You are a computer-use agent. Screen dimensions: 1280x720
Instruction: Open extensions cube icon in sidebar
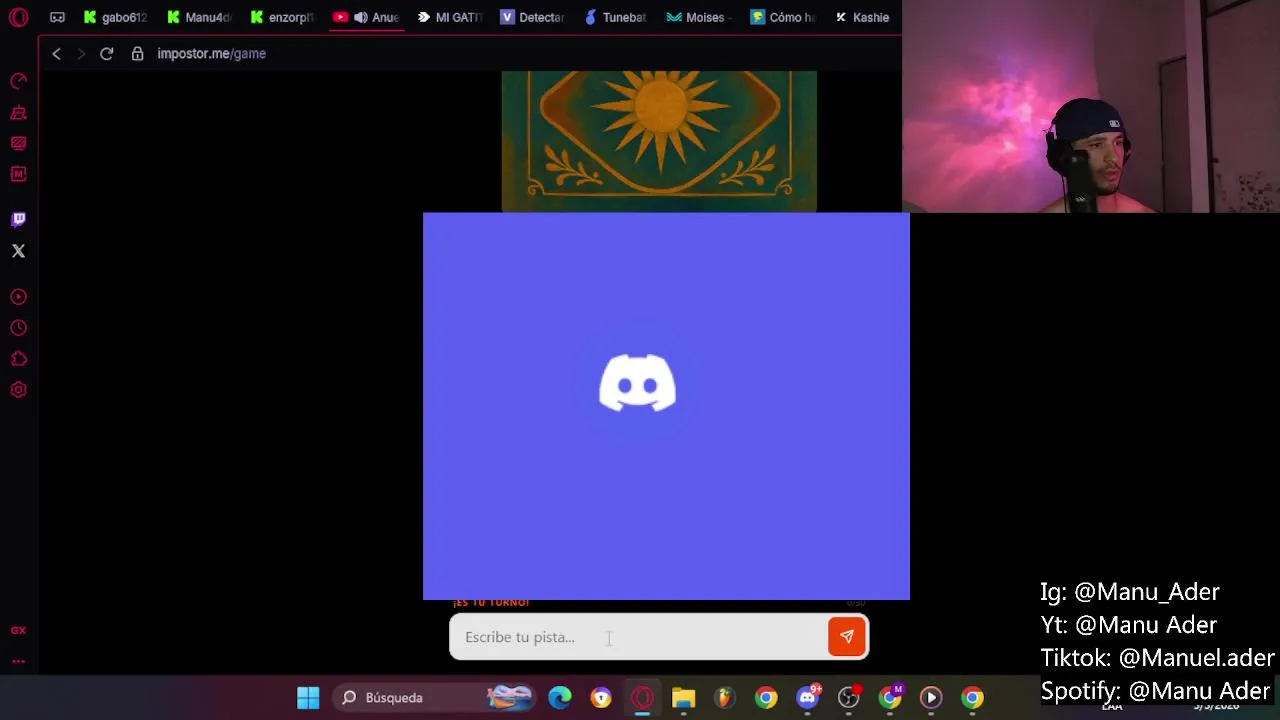[x=18, y=359]
